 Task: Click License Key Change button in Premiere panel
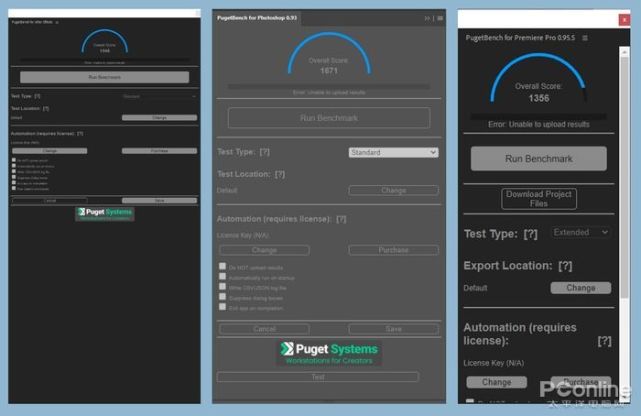coord(497,382)
